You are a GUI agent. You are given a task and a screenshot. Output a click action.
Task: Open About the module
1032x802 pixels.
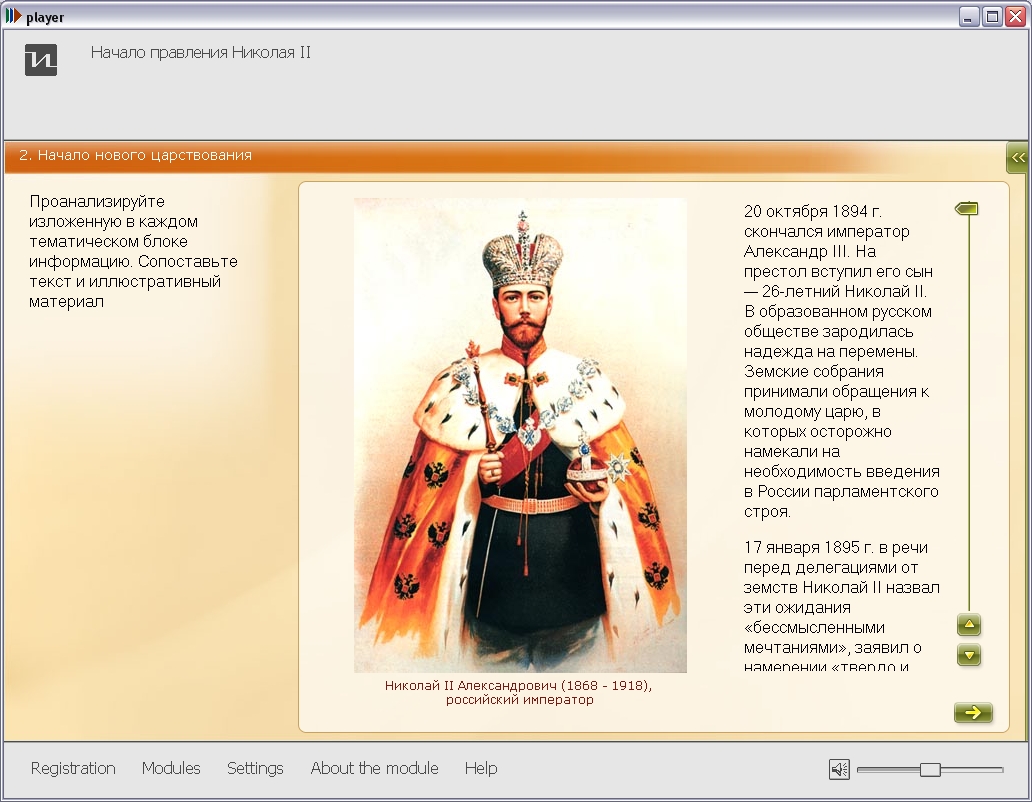pyautogui.click(x=374, y=768)
